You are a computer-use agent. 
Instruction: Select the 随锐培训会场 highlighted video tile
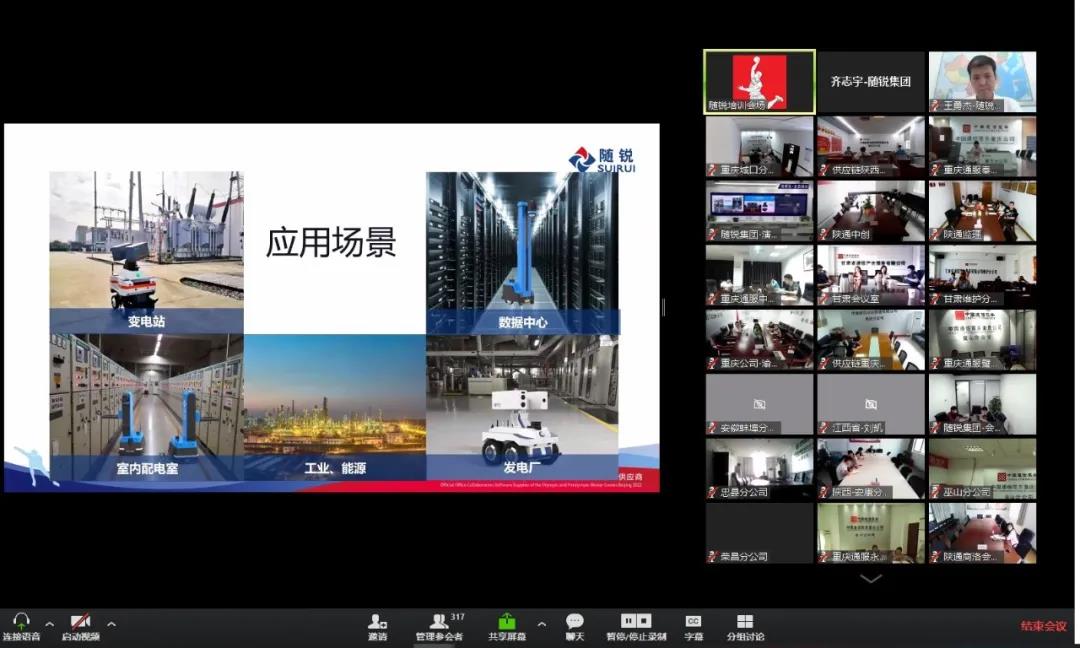click(x=759, y=81)
